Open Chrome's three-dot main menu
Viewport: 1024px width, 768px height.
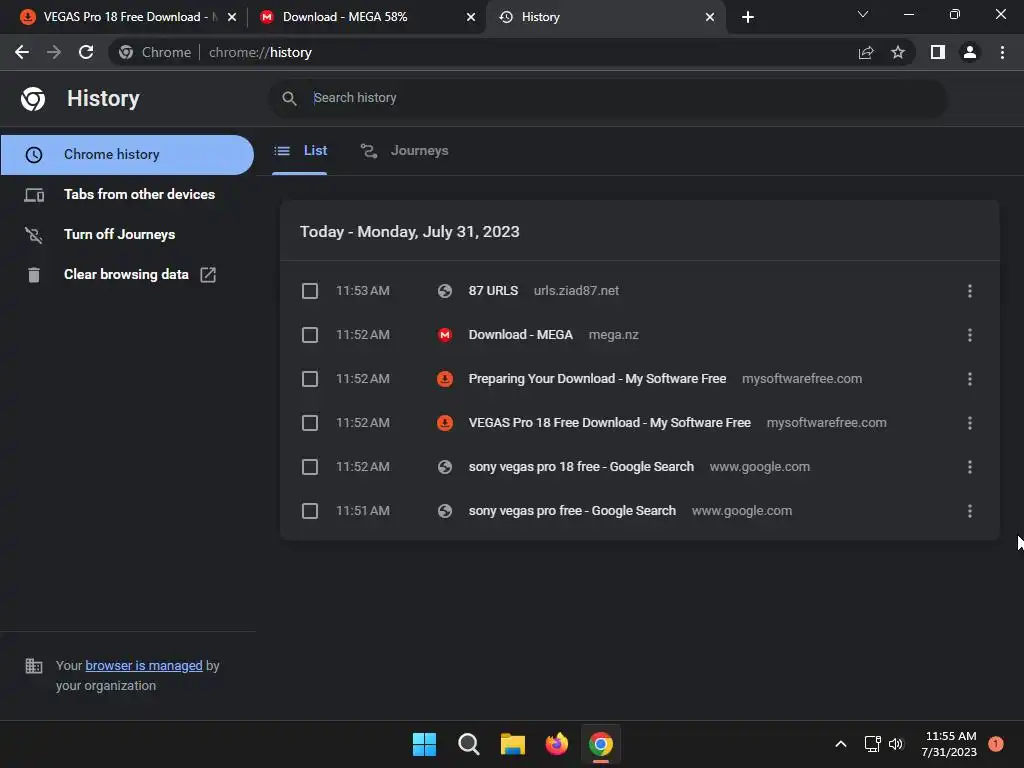(1002, 52)
